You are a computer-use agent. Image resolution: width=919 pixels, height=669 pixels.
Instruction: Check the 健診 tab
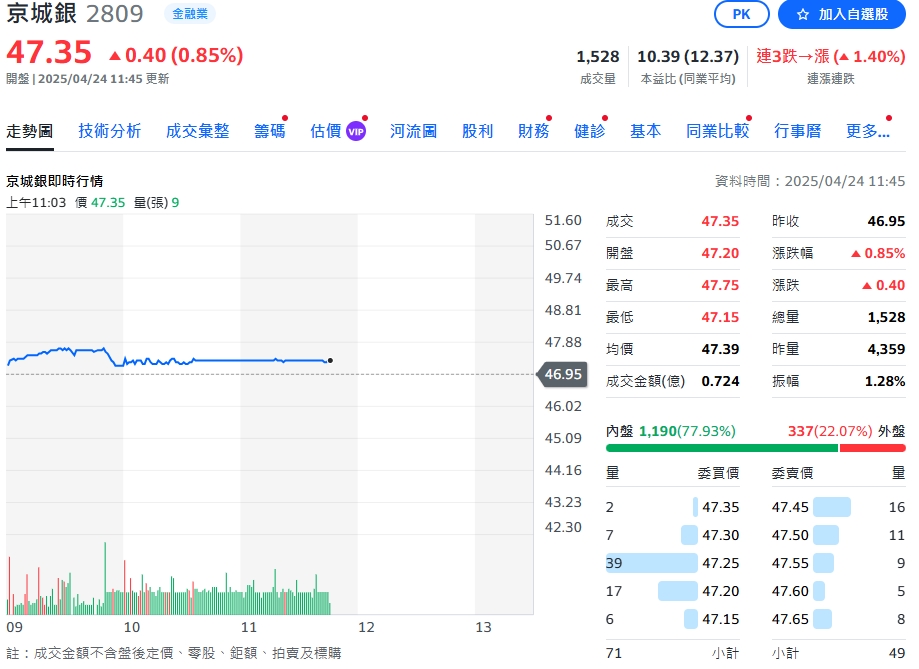589,131
